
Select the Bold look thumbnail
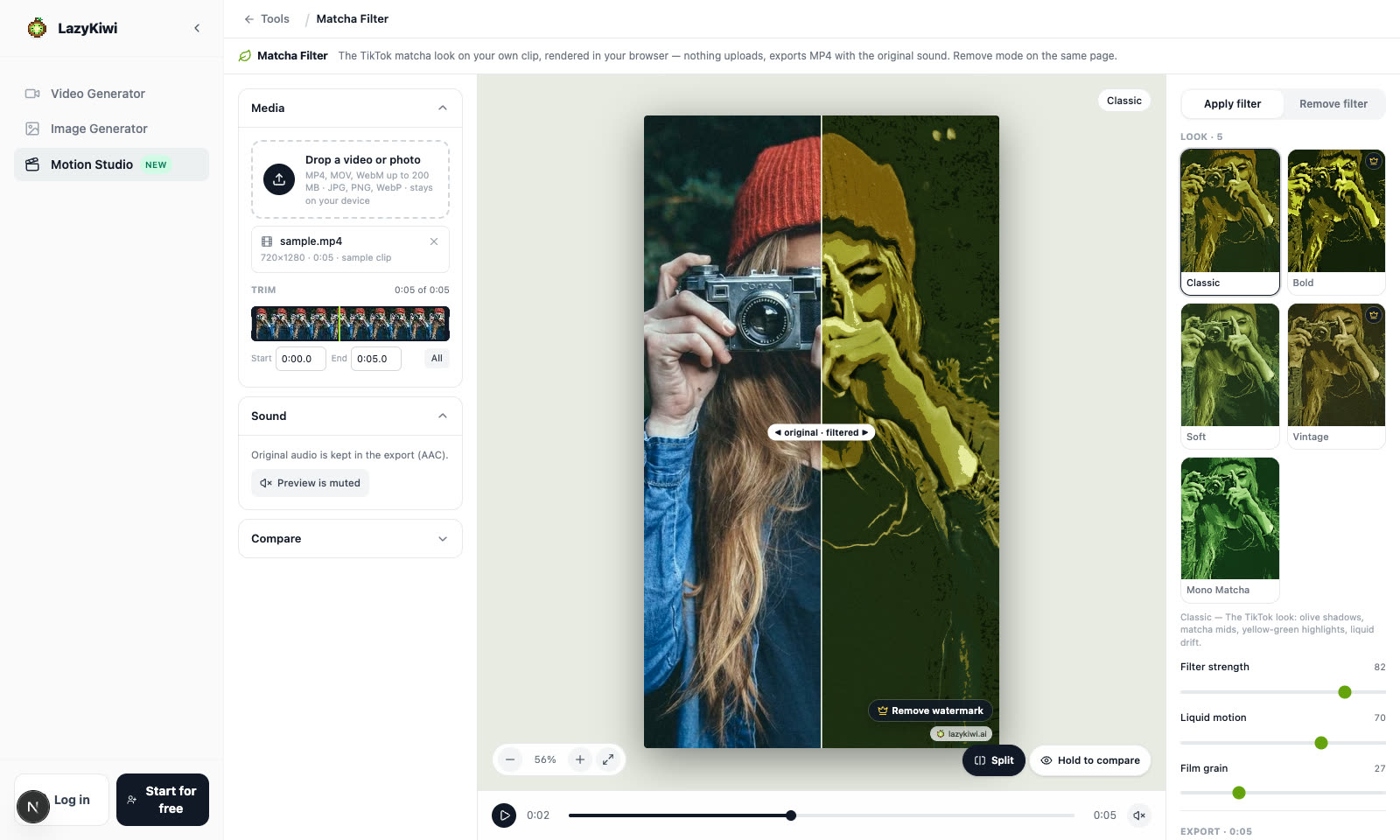click(1336, 221)
